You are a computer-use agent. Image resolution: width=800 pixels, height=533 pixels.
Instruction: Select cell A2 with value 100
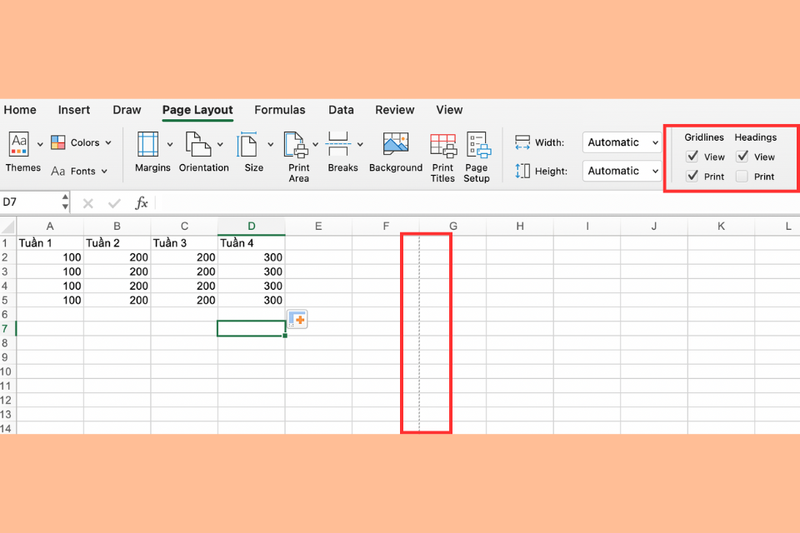50,257
